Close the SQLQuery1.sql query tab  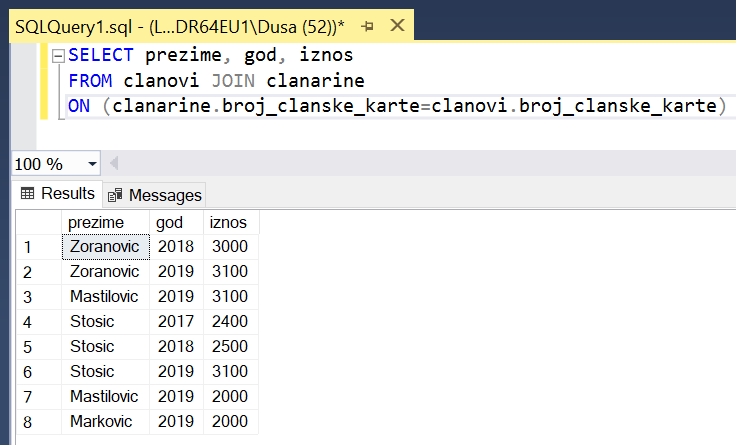point(397,25)
